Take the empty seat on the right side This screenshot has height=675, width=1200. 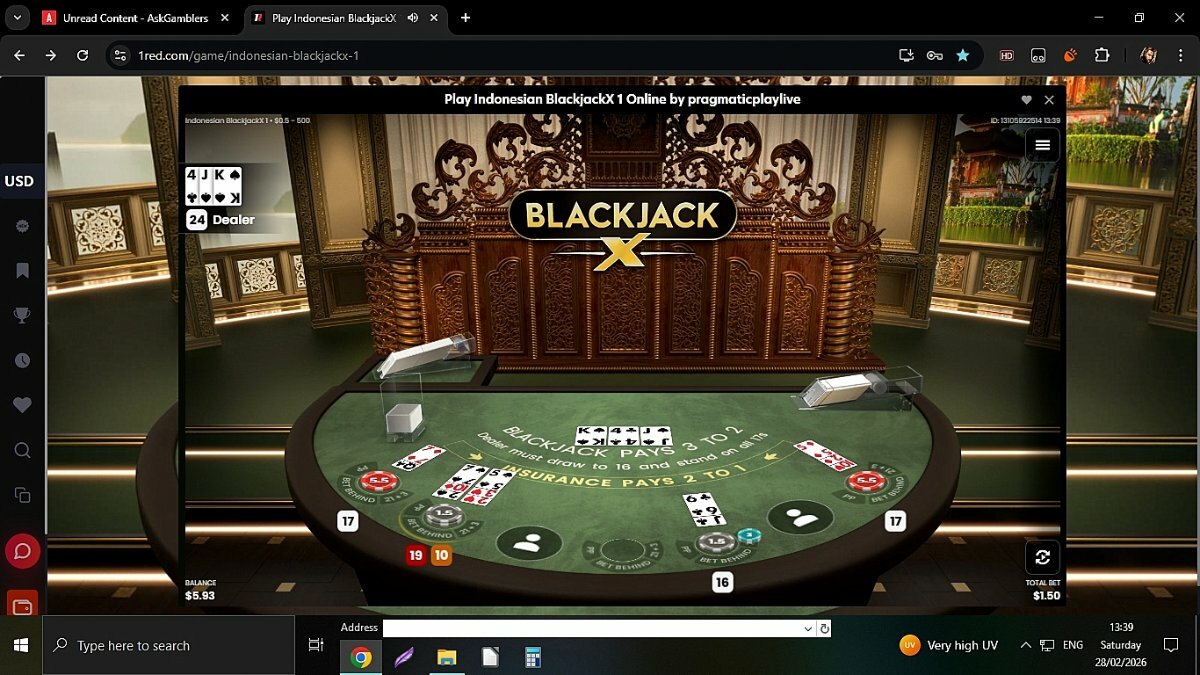click(800, 517)
